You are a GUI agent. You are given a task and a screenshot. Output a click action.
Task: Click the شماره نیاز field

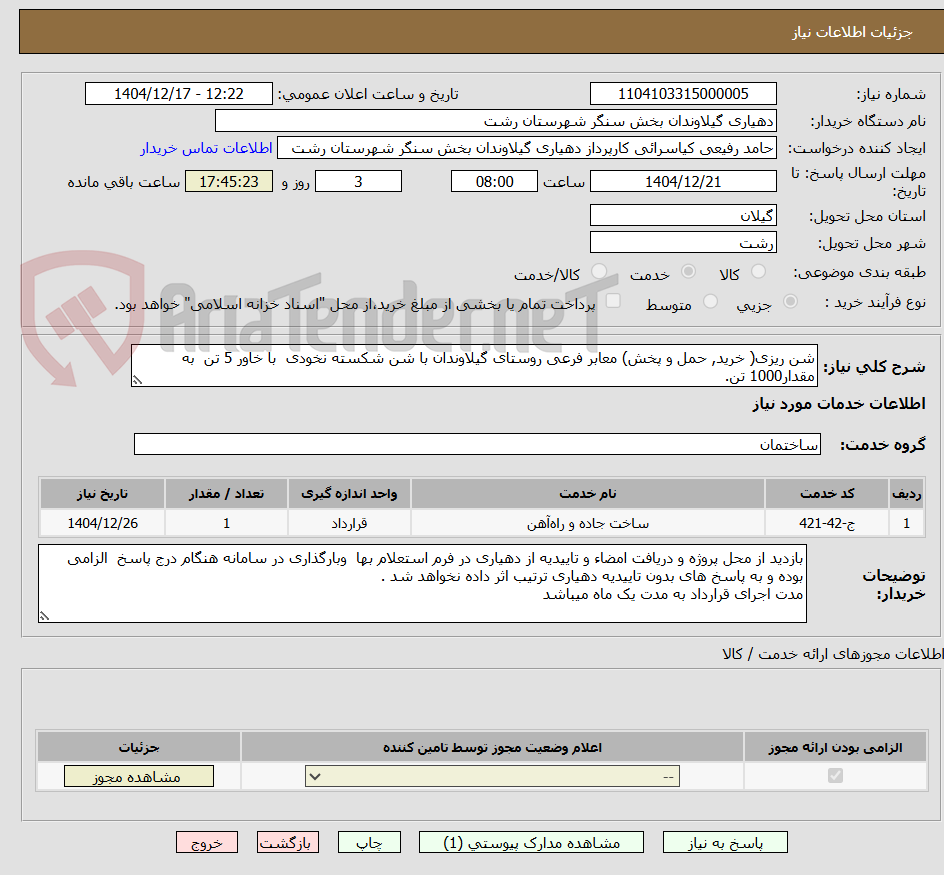(683, 94)
